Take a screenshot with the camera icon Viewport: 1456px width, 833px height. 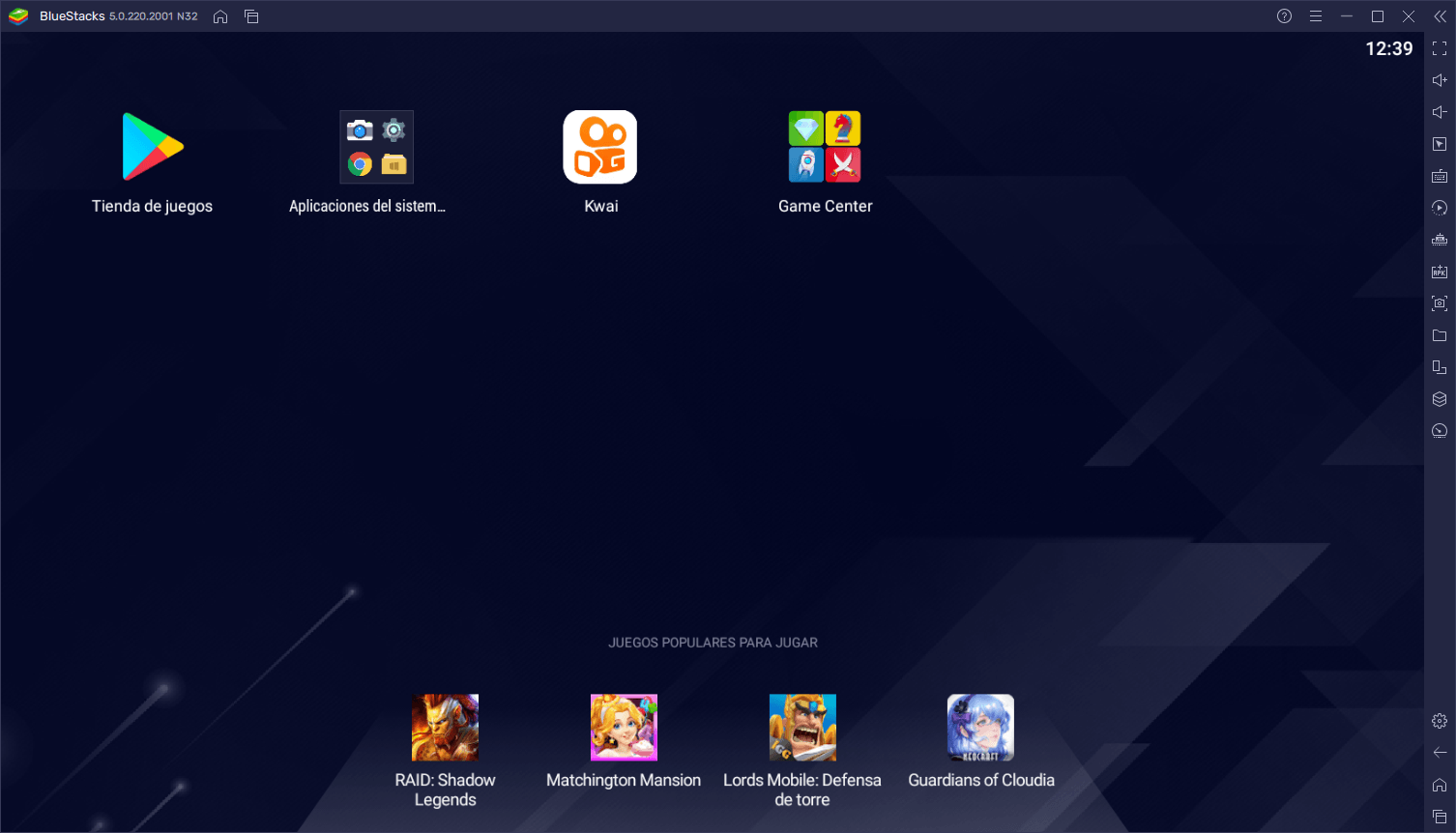1440,303
